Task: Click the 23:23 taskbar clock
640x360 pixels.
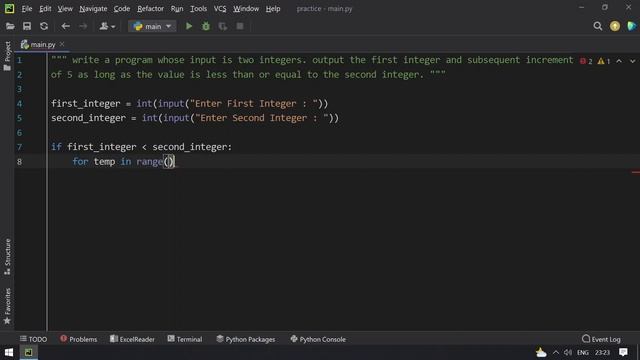Action: click(602, 352)
